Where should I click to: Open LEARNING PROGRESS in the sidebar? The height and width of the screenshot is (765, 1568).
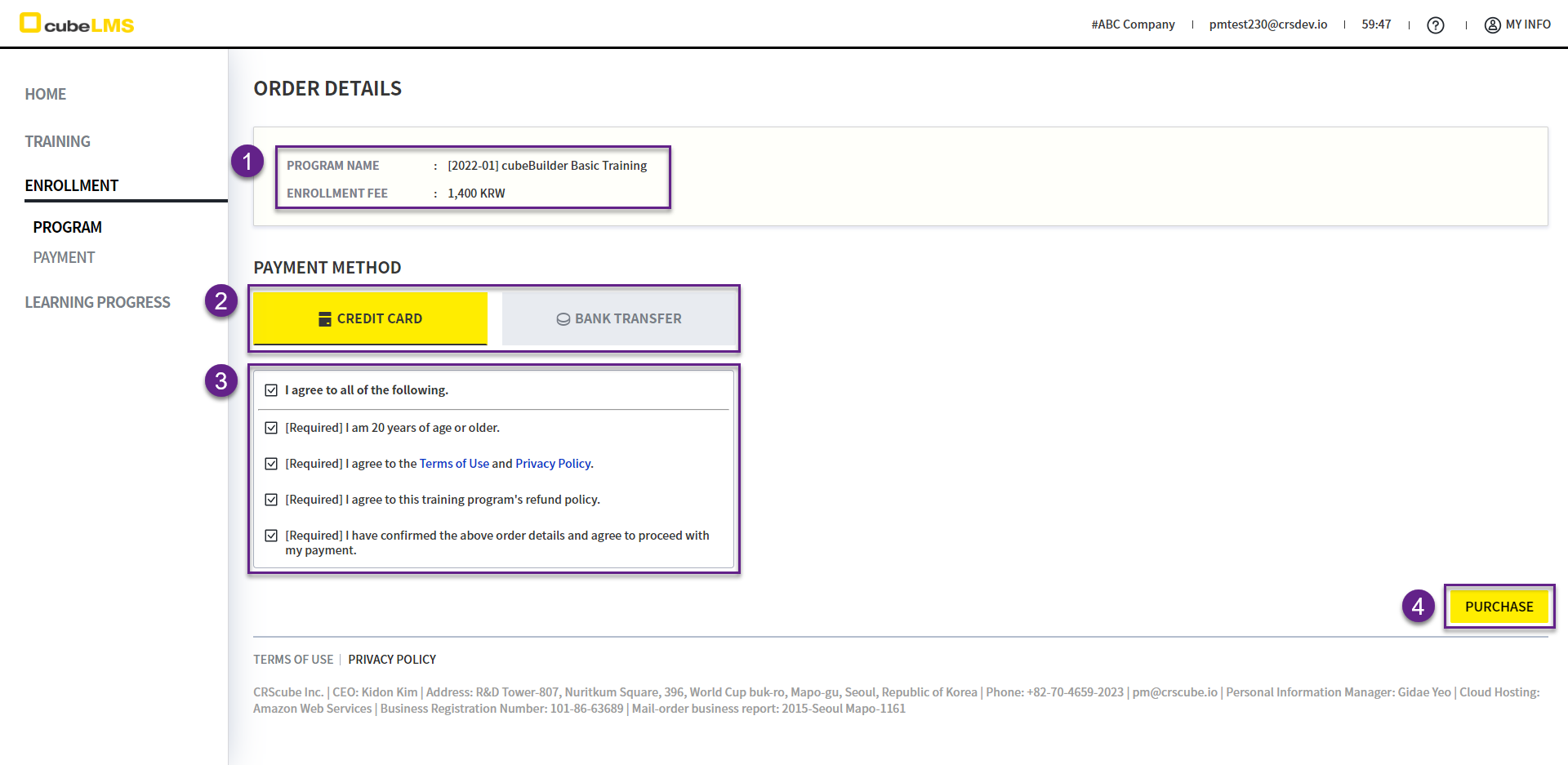coord(98,302)
